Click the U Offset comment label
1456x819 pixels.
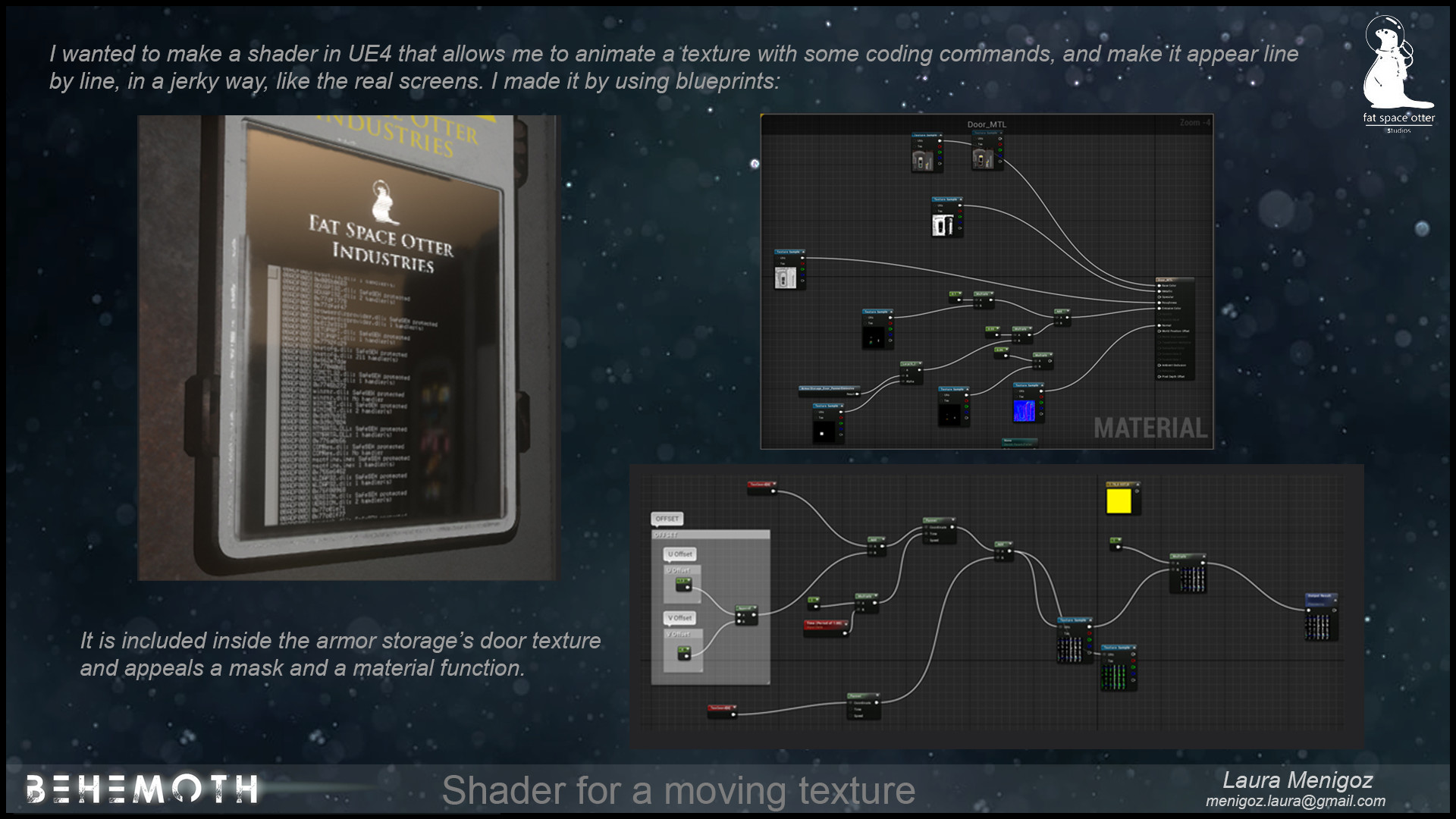point(680,554)
